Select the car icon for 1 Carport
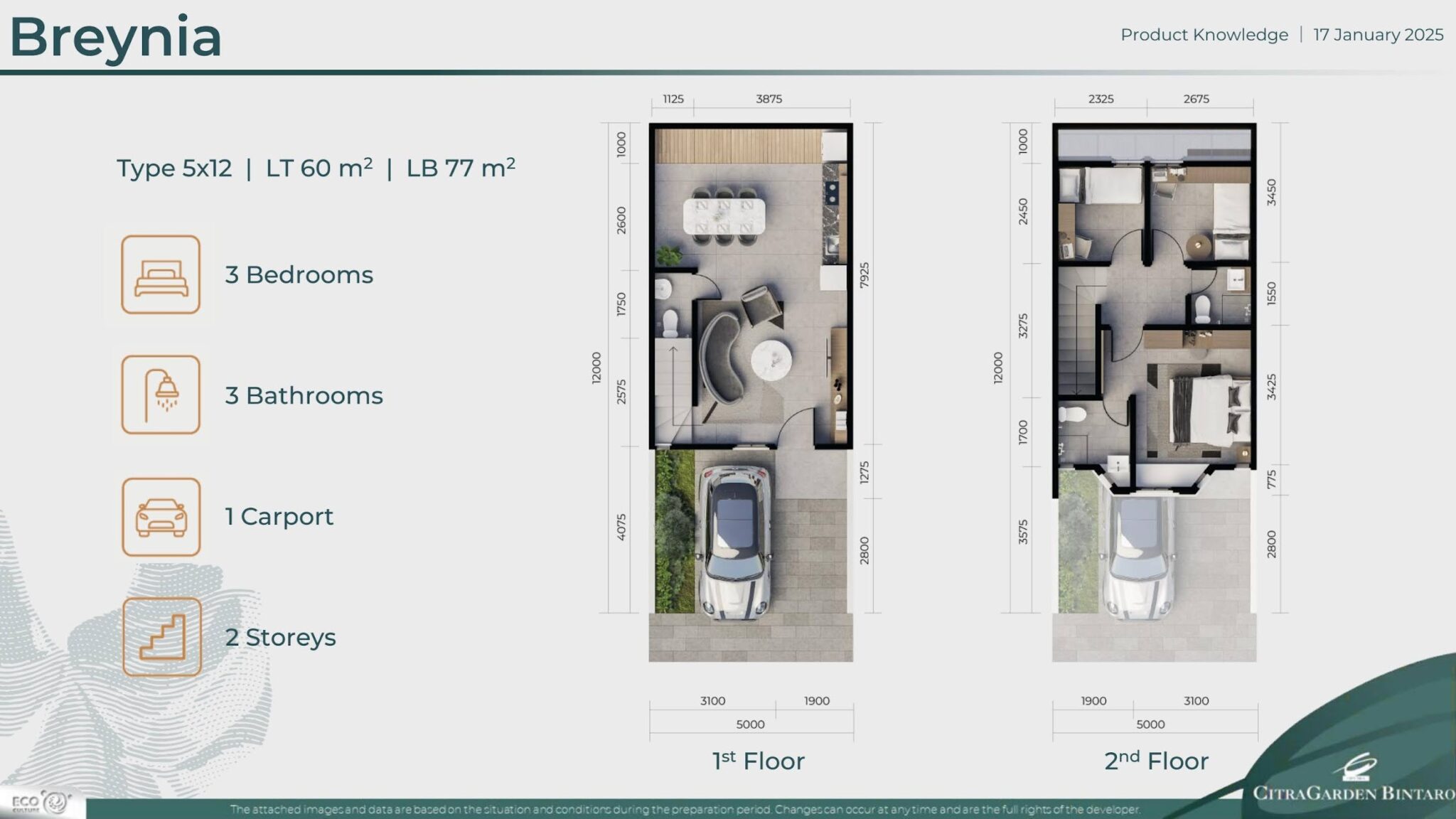1456x819 pixels. point(161,517)
